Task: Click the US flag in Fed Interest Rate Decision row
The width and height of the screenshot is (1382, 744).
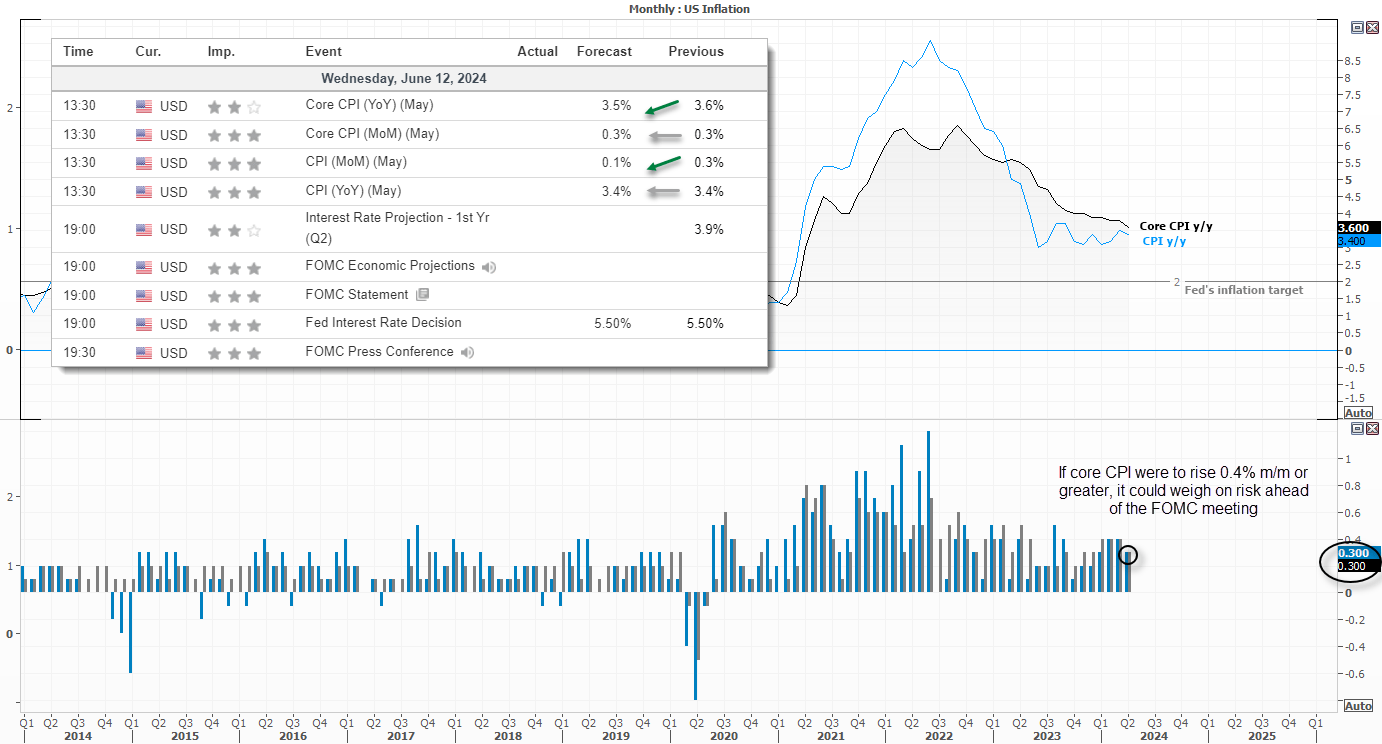Action: point(144,324)
